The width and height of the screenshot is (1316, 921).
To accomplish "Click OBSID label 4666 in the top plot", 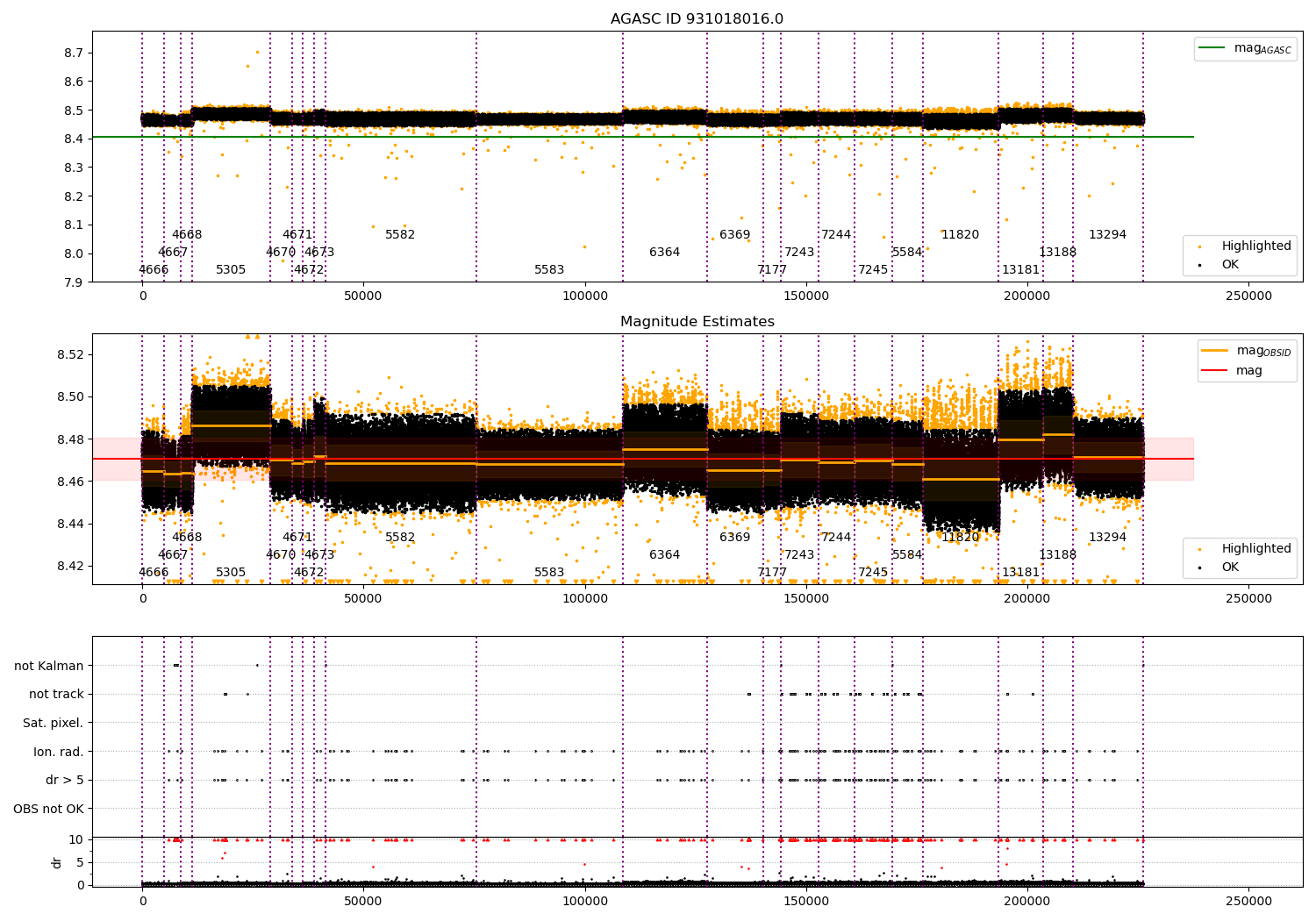I will point(154,269).
